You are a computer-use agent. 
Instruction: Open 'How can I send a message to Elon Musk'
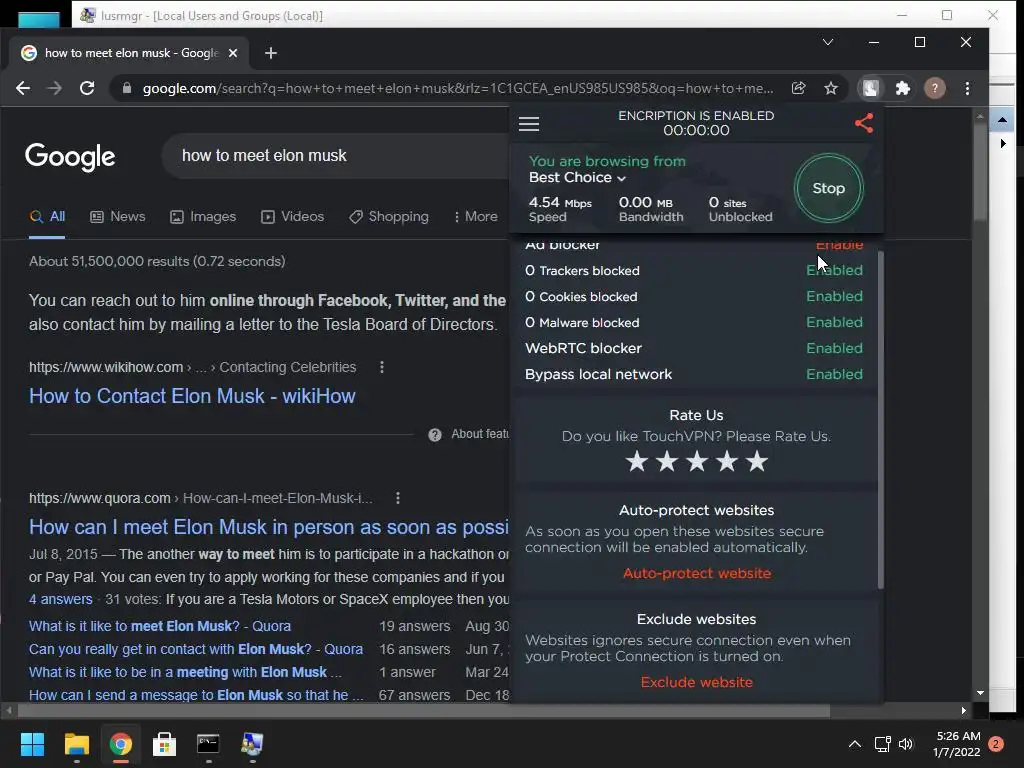[196, 696]
